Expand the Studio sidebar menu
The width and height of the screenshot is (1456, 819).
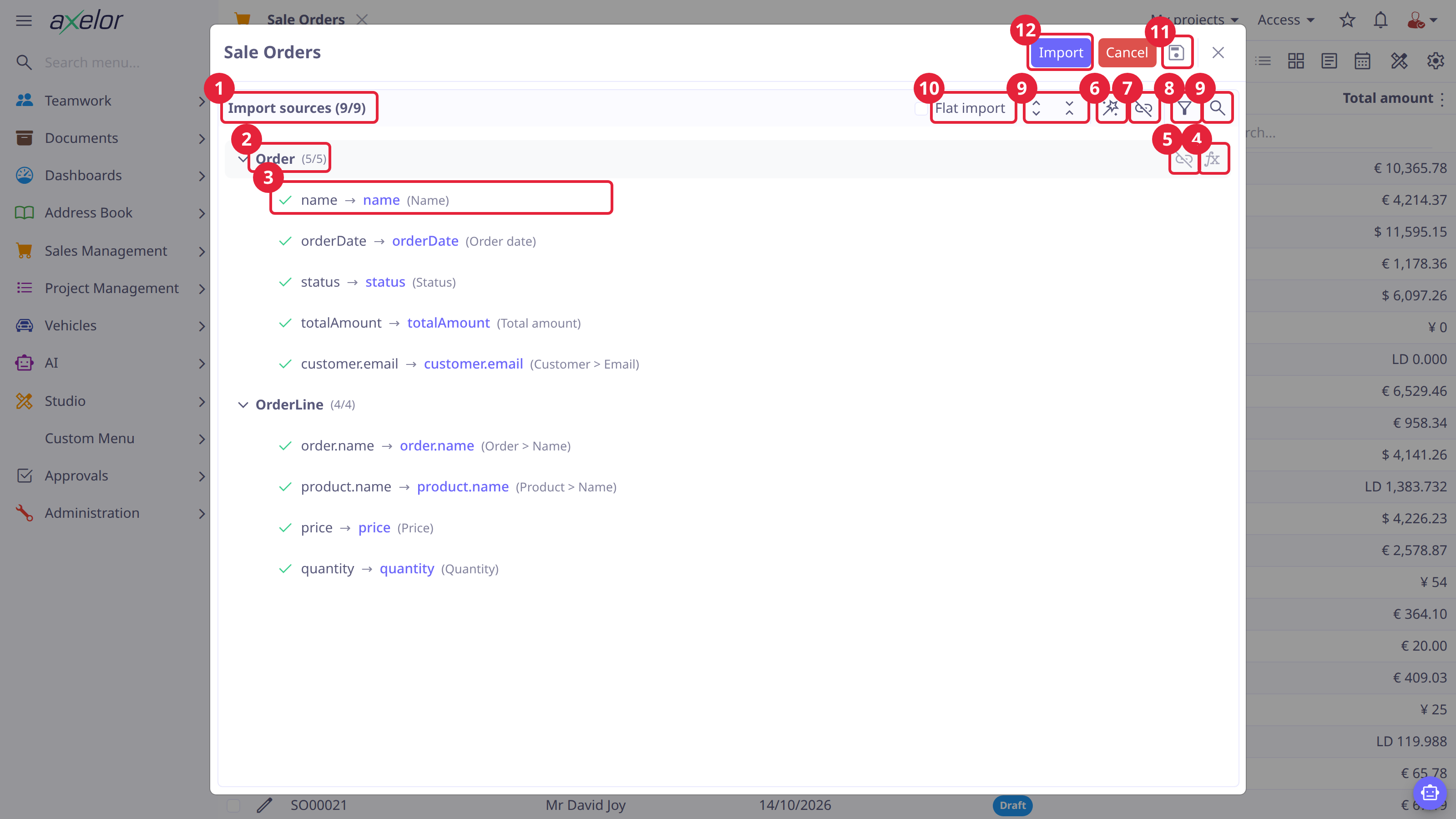(x=110, y=401)
